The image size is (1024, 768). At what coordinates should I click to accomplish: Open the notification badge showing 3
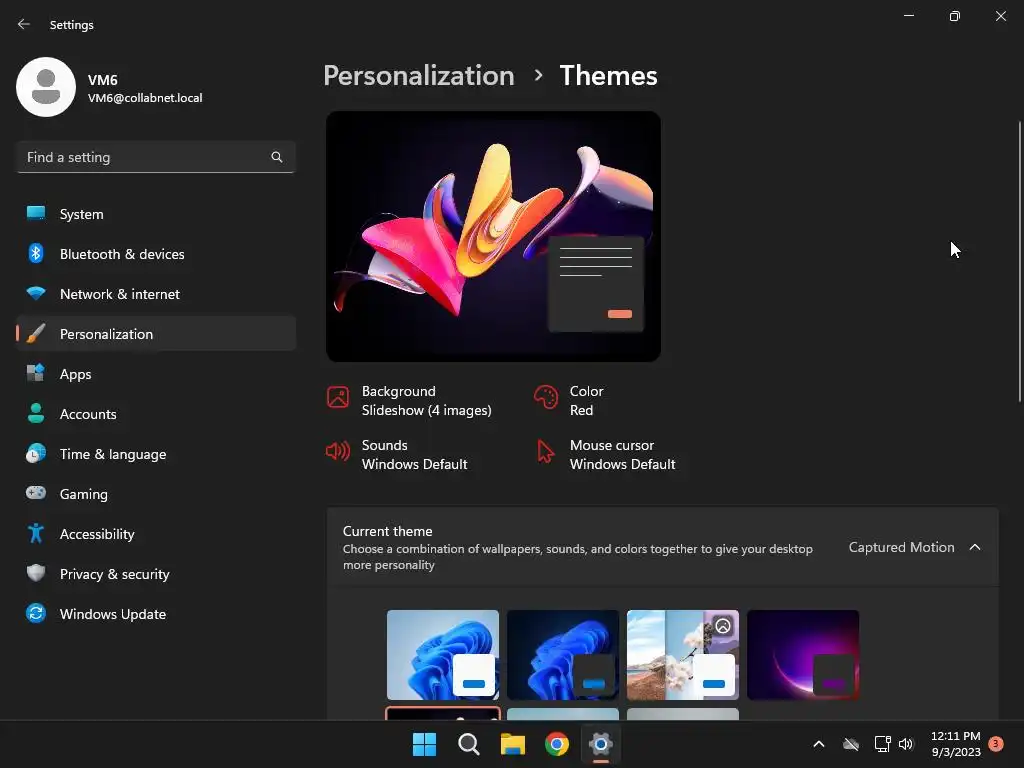point(996,744)
